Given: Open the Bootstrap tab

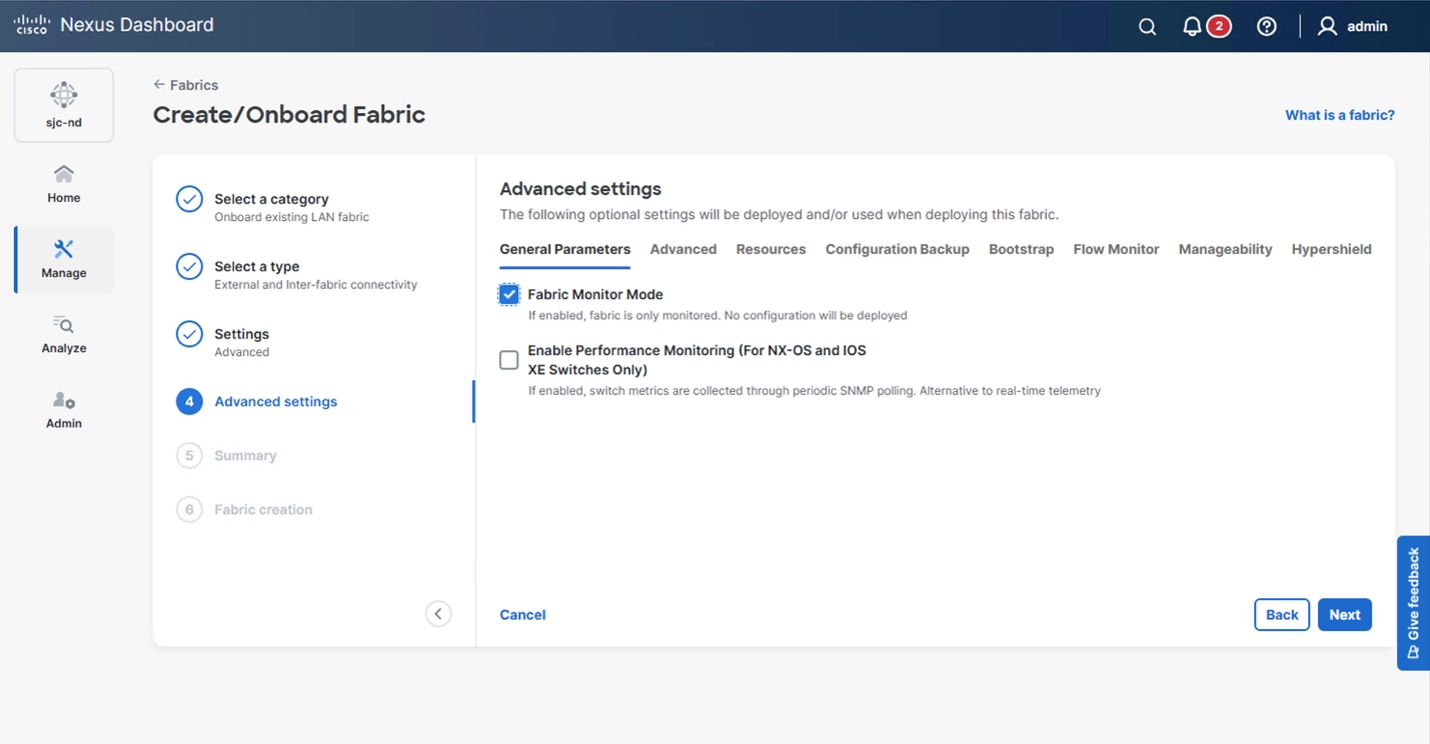Looking at the screenshot, I should tap(1021, 249).
